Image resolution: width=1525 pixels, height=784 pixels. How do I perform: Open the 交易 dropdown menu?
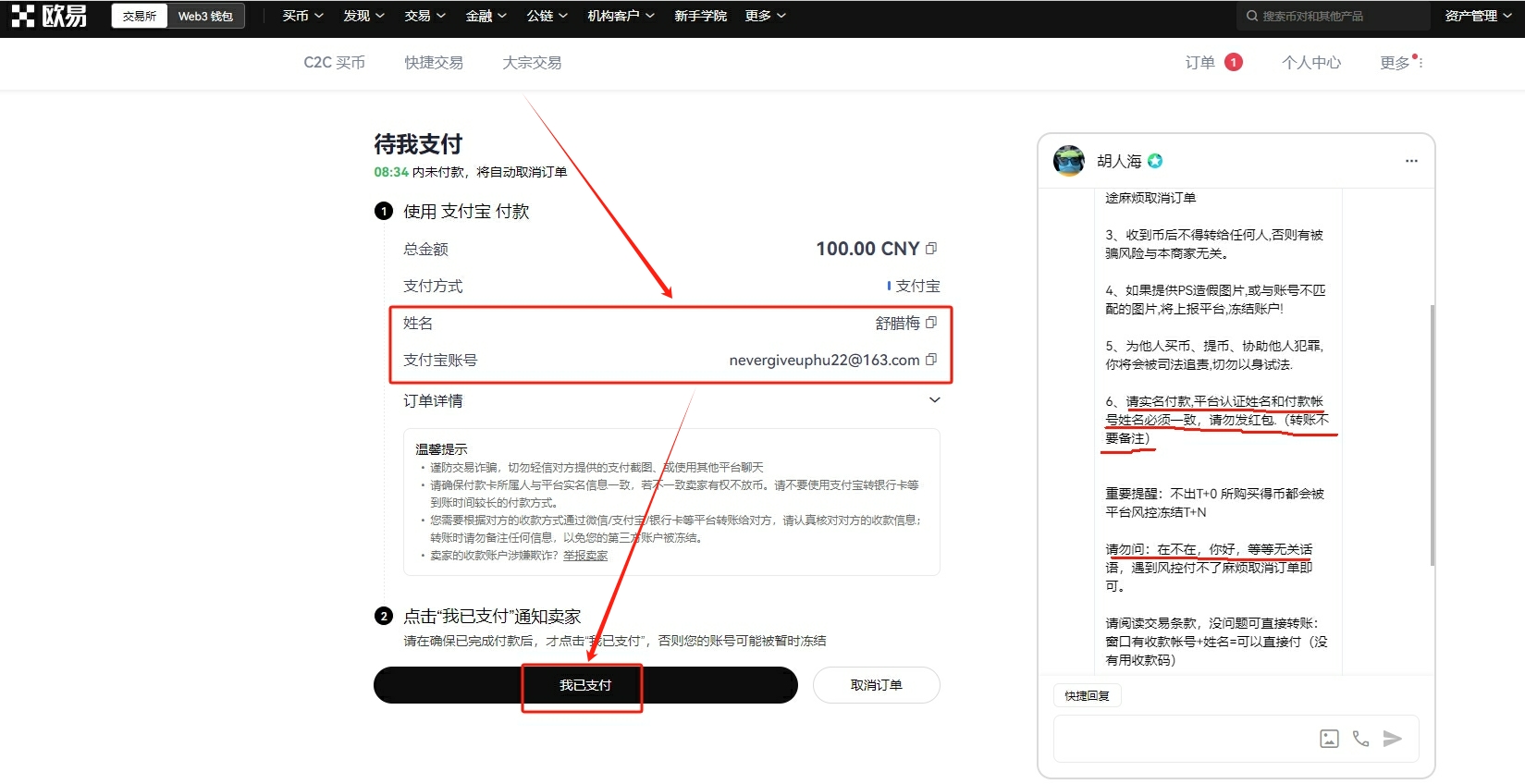[425, 16]
